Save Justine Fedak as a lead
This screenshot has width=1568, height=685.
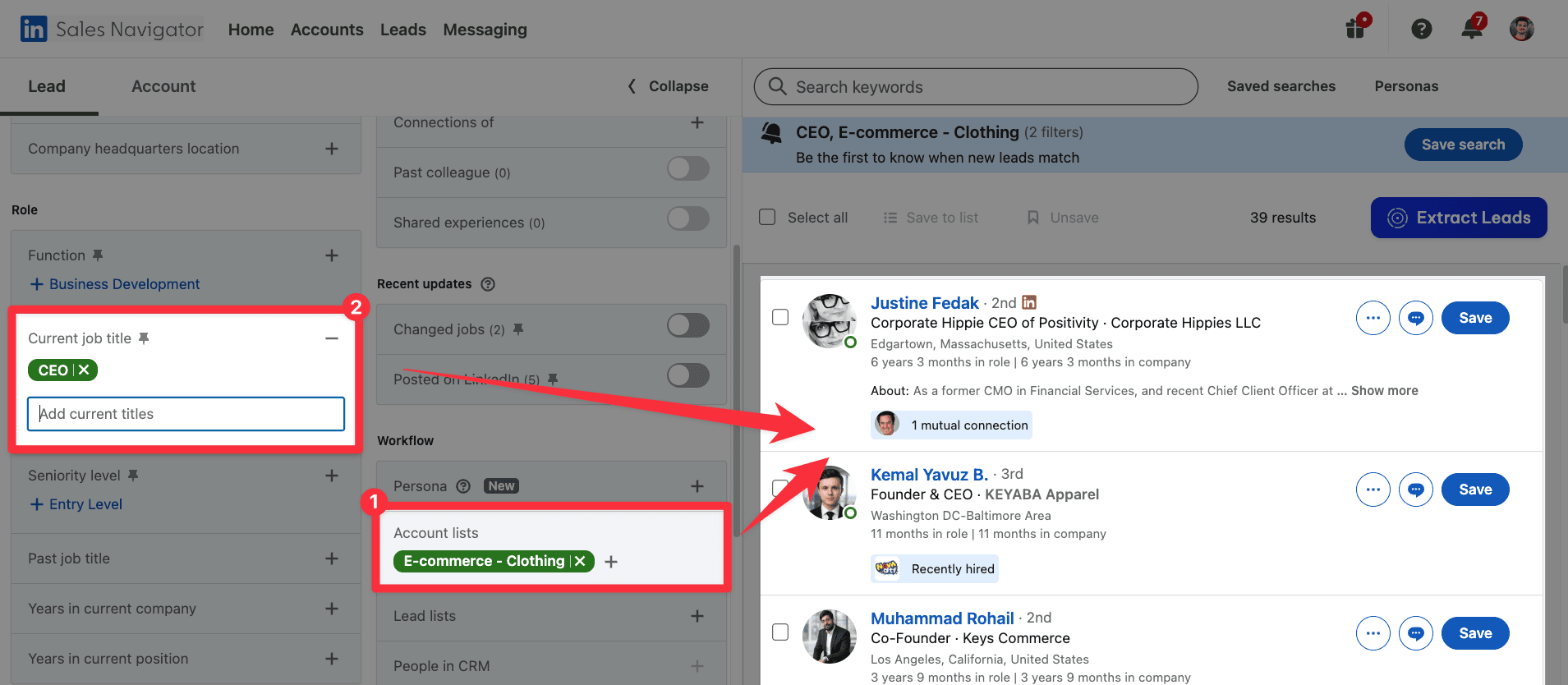tap(1475, 318)
